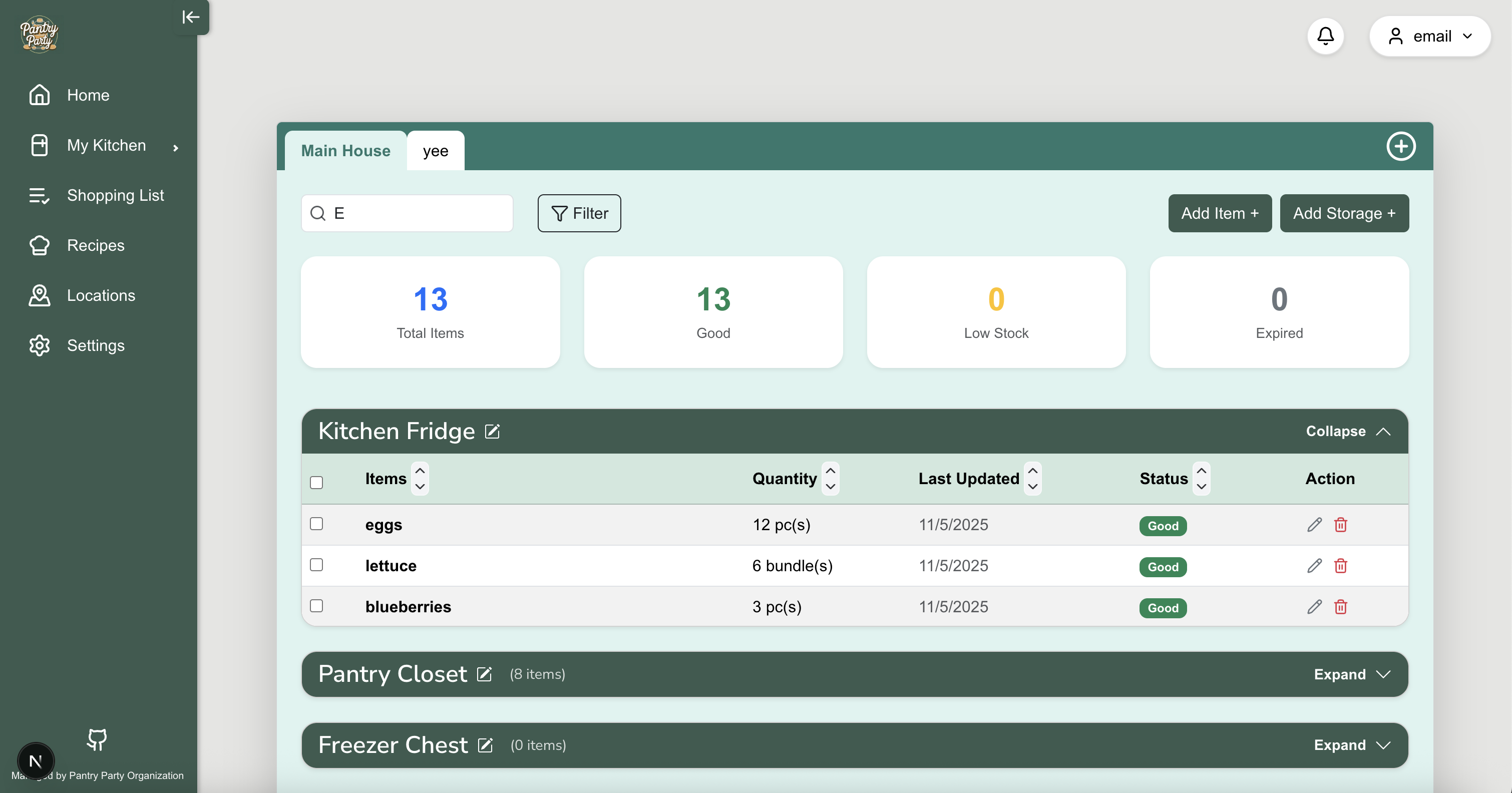Click the blueberries item name

408,607
